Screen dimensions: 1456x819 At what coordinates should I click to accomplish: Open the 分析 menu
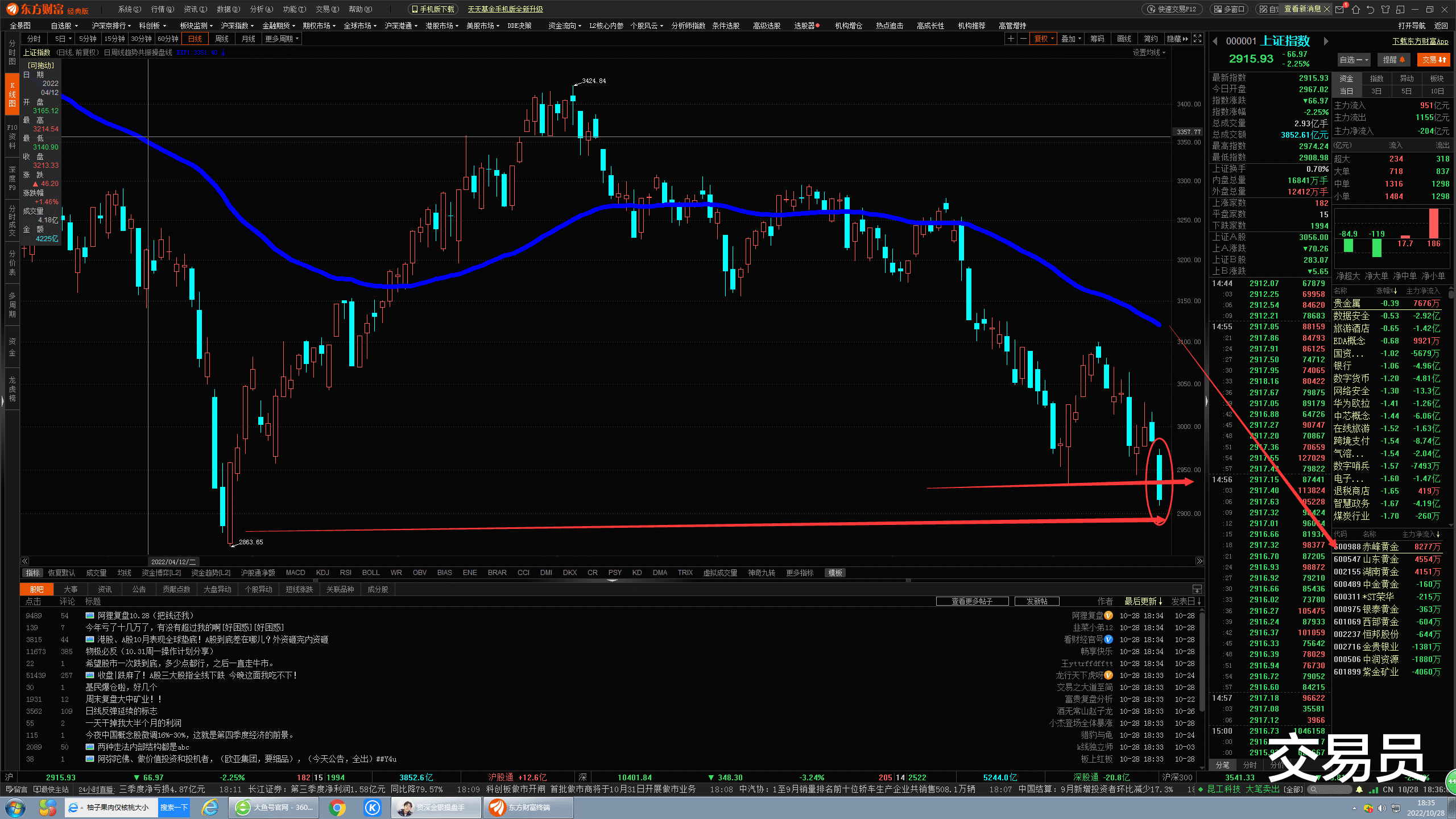(x=261, y=9)
